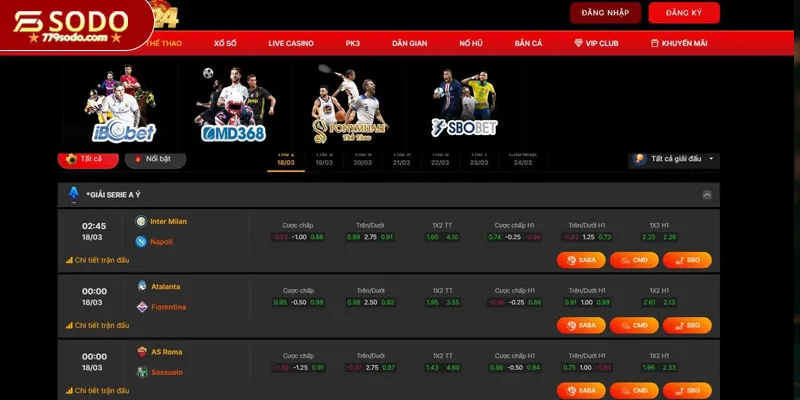800x400 pixels.
Task: Select 4.60 1X2 TT odds in AS Roma row
Action: (x=452, y=368)
